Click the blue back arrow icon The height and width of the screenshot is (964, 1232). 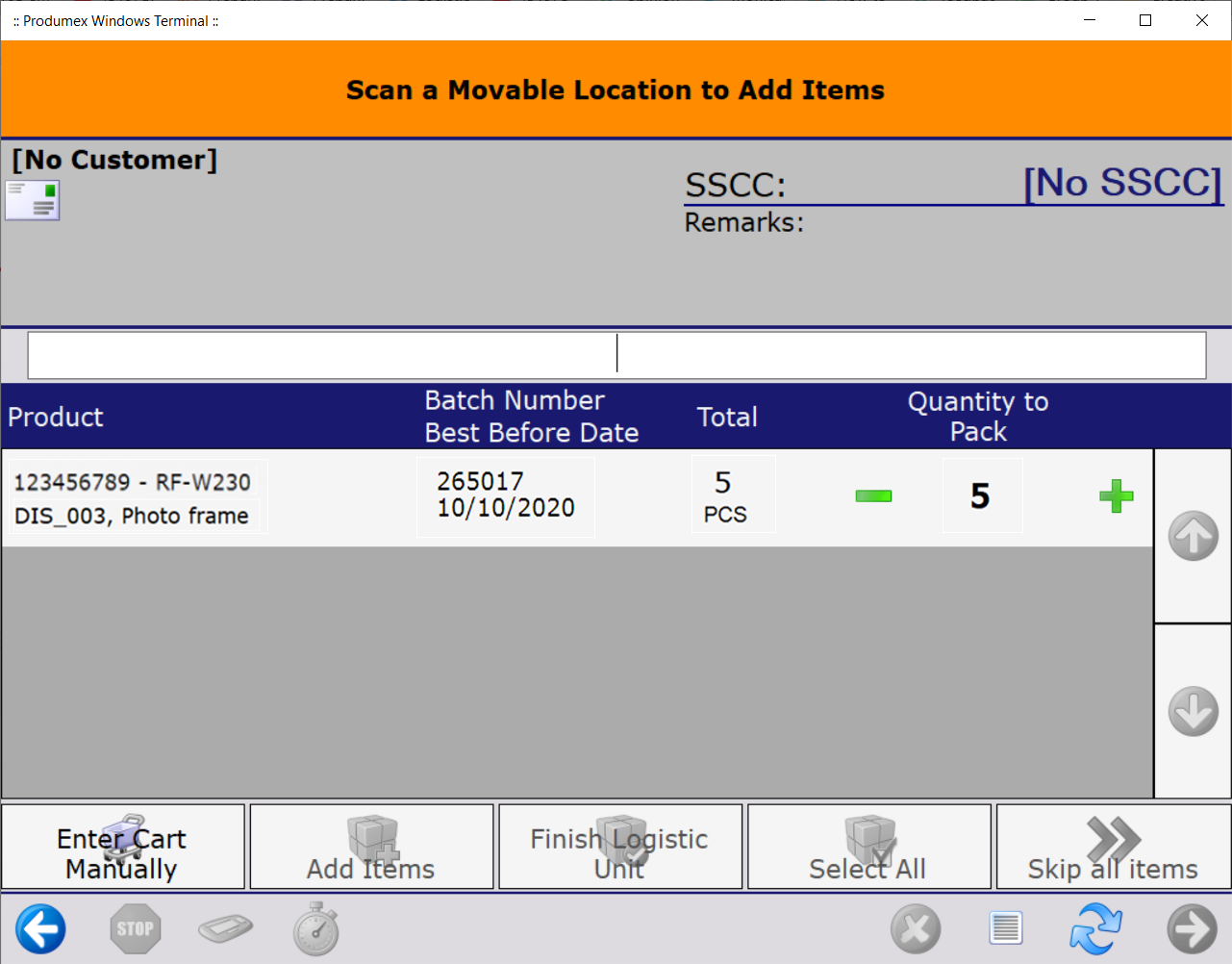coord(40,929)
